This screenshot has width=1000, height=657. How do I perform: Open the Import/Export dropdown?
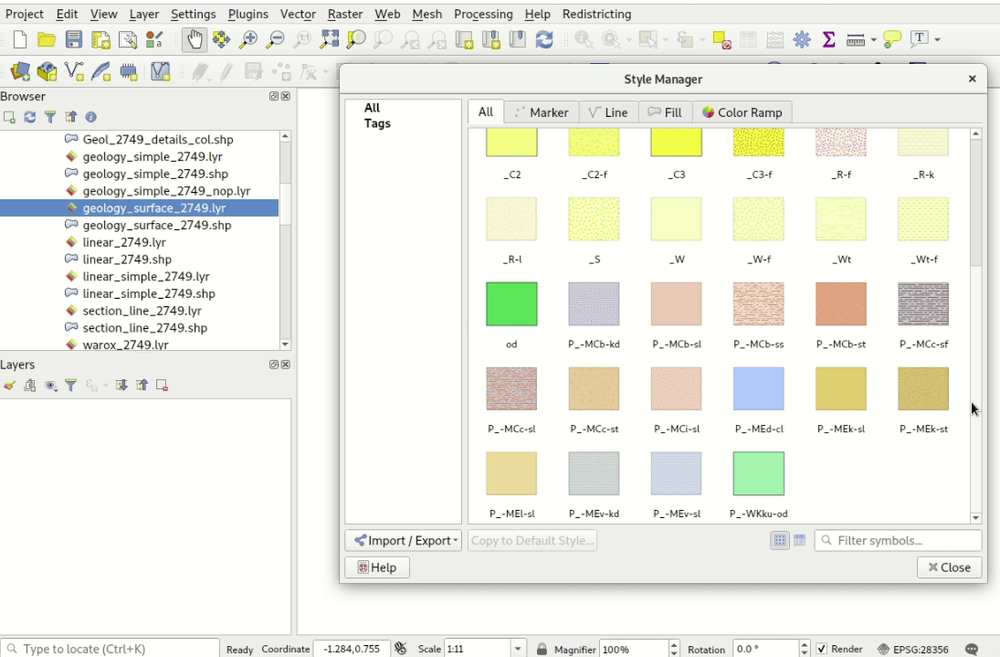coord(403,540)
